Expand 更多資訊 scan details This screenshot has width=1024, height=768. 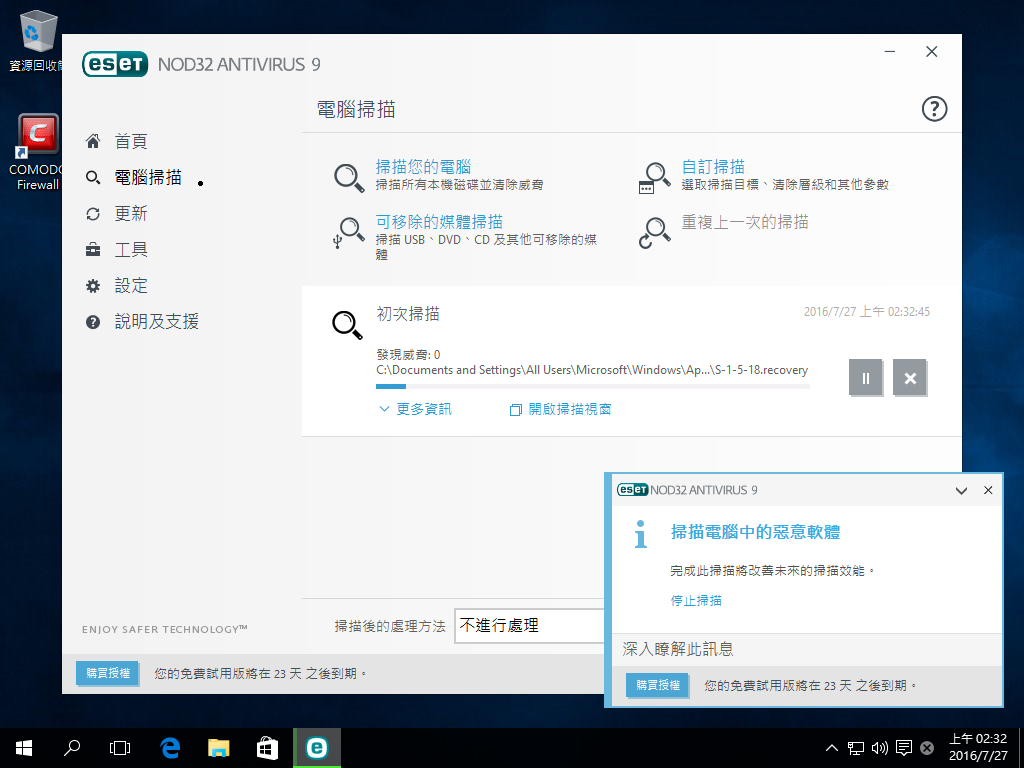pos(415,409)
